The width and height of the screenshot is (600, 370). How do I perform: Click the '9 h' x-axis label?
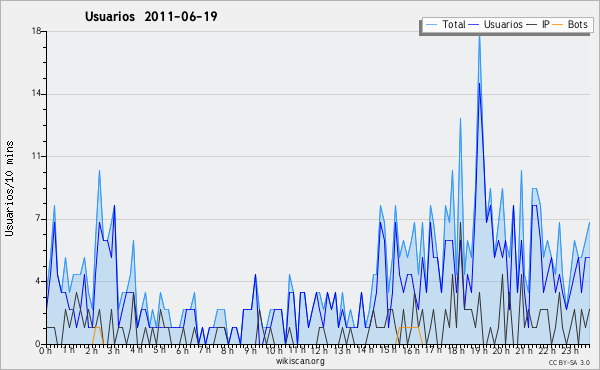pos(250,351)
